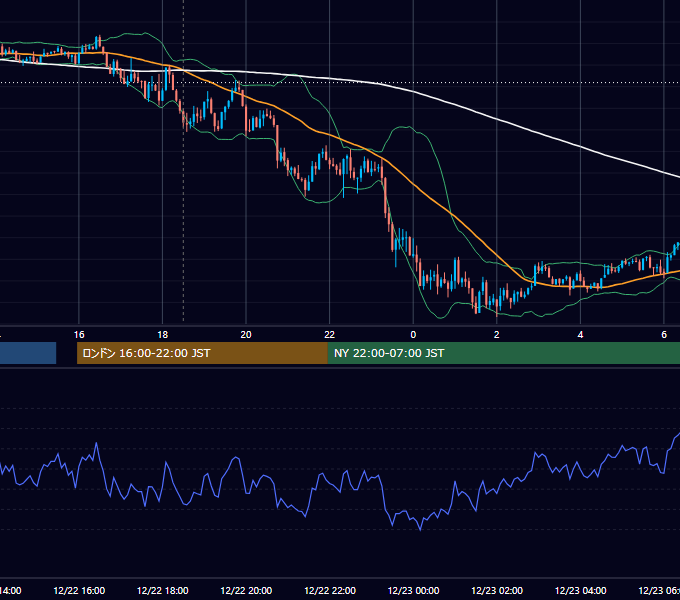
Task: Click the 12/22 20:00 time label
Action: click(246, 590)
